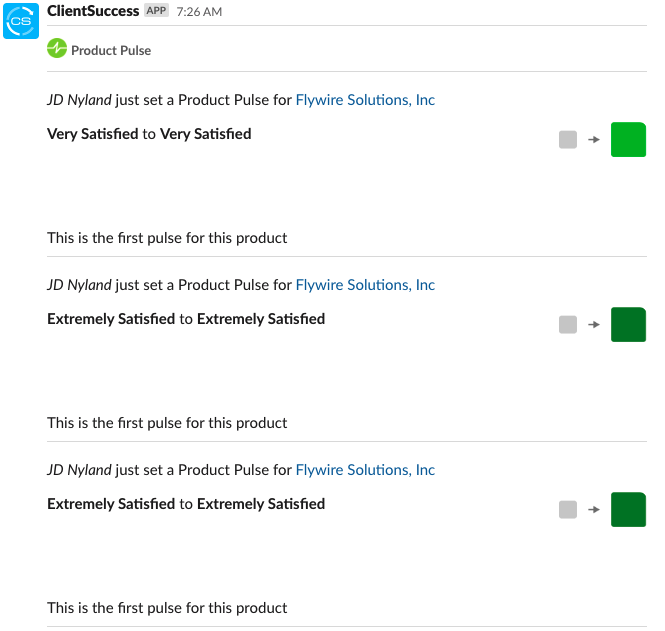The image size is (665, 631).
Task: Click gray previous-state square in first pulse
Action: click(x=568, y=140)
